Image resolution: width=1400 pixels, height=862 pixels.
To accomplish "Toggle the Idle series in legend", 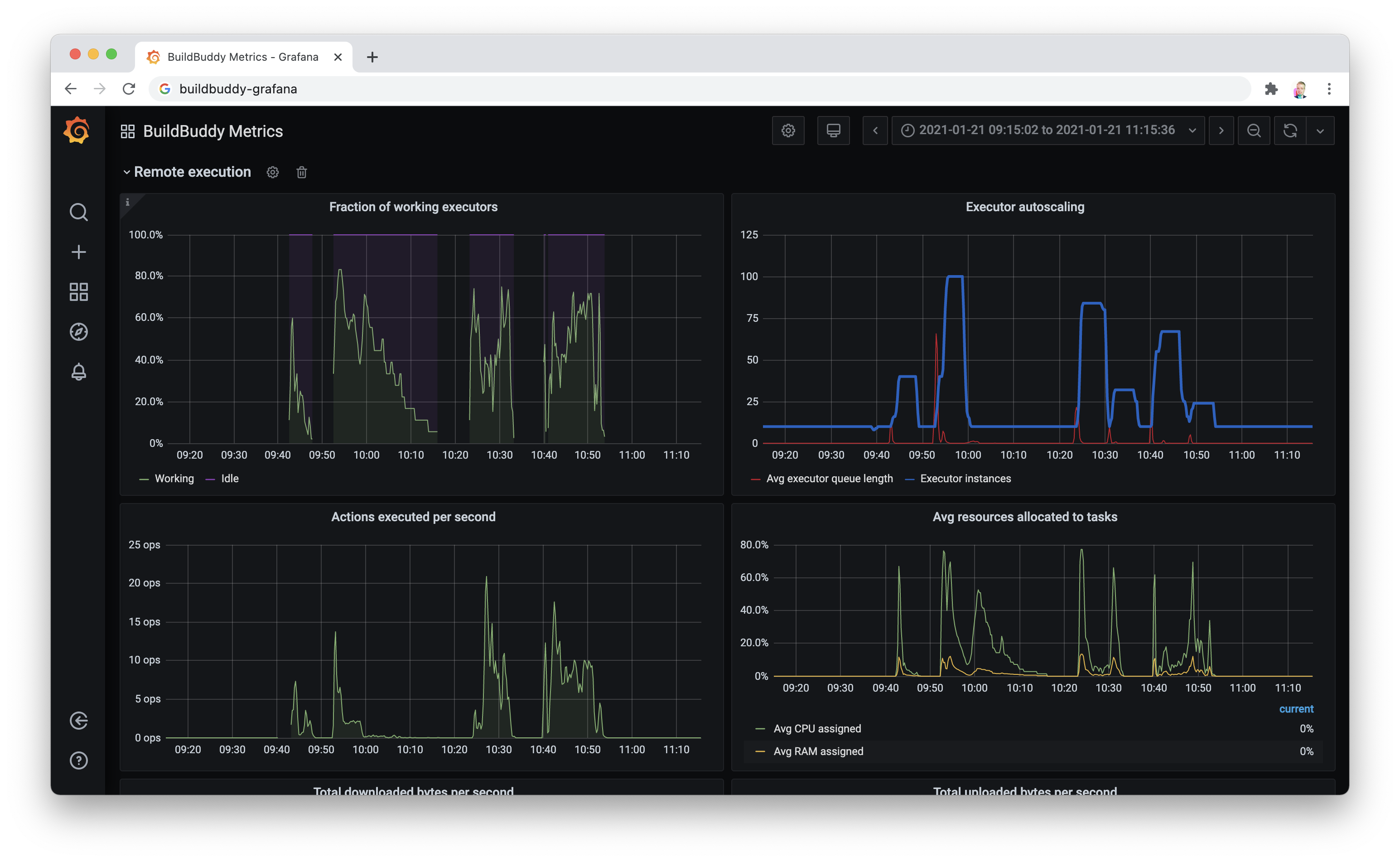I will pyautogui.click(x=230, y=479).
